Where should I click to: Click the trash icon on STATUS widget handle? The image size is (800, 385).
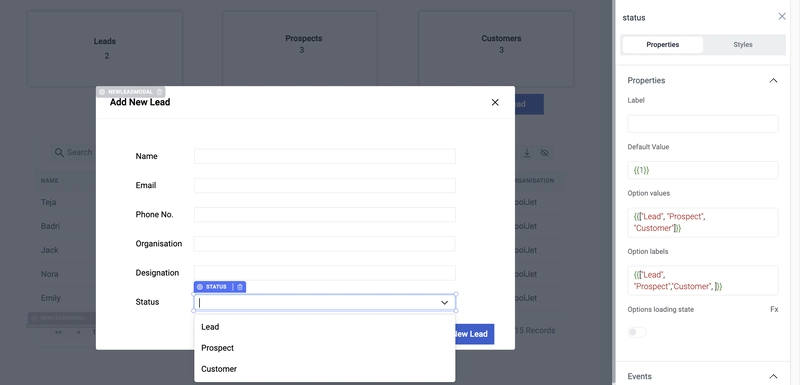point(240,287)
